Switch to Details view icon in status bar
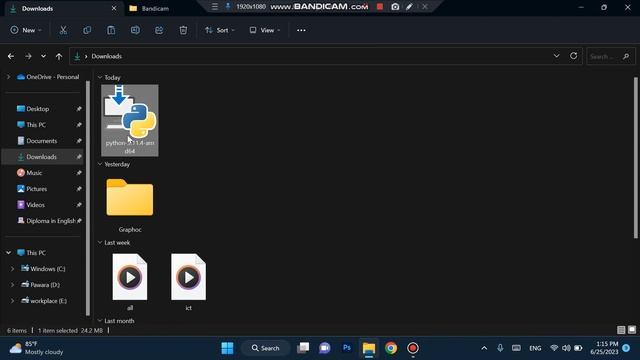 tap(621, 330)
